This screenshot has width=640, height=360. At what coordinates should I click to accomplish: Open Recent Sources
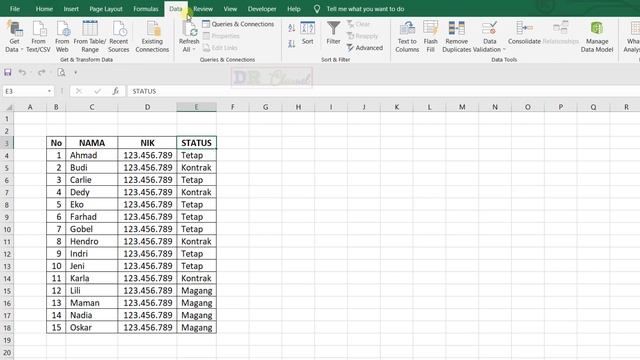point(119,37)
